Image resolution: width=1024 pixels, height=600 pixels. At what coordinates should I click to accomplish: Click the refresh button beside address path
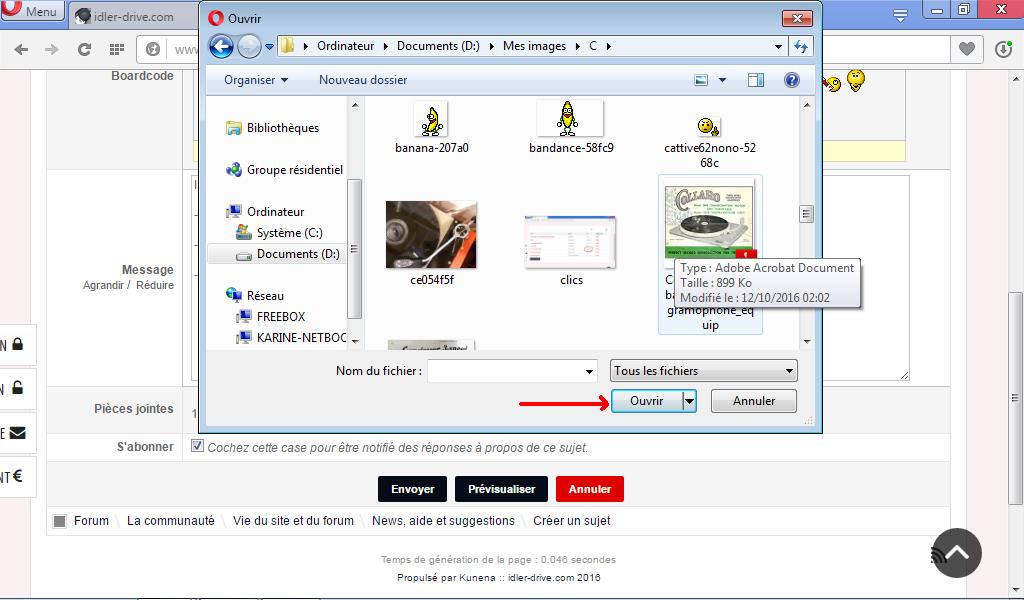pos(800,46)
